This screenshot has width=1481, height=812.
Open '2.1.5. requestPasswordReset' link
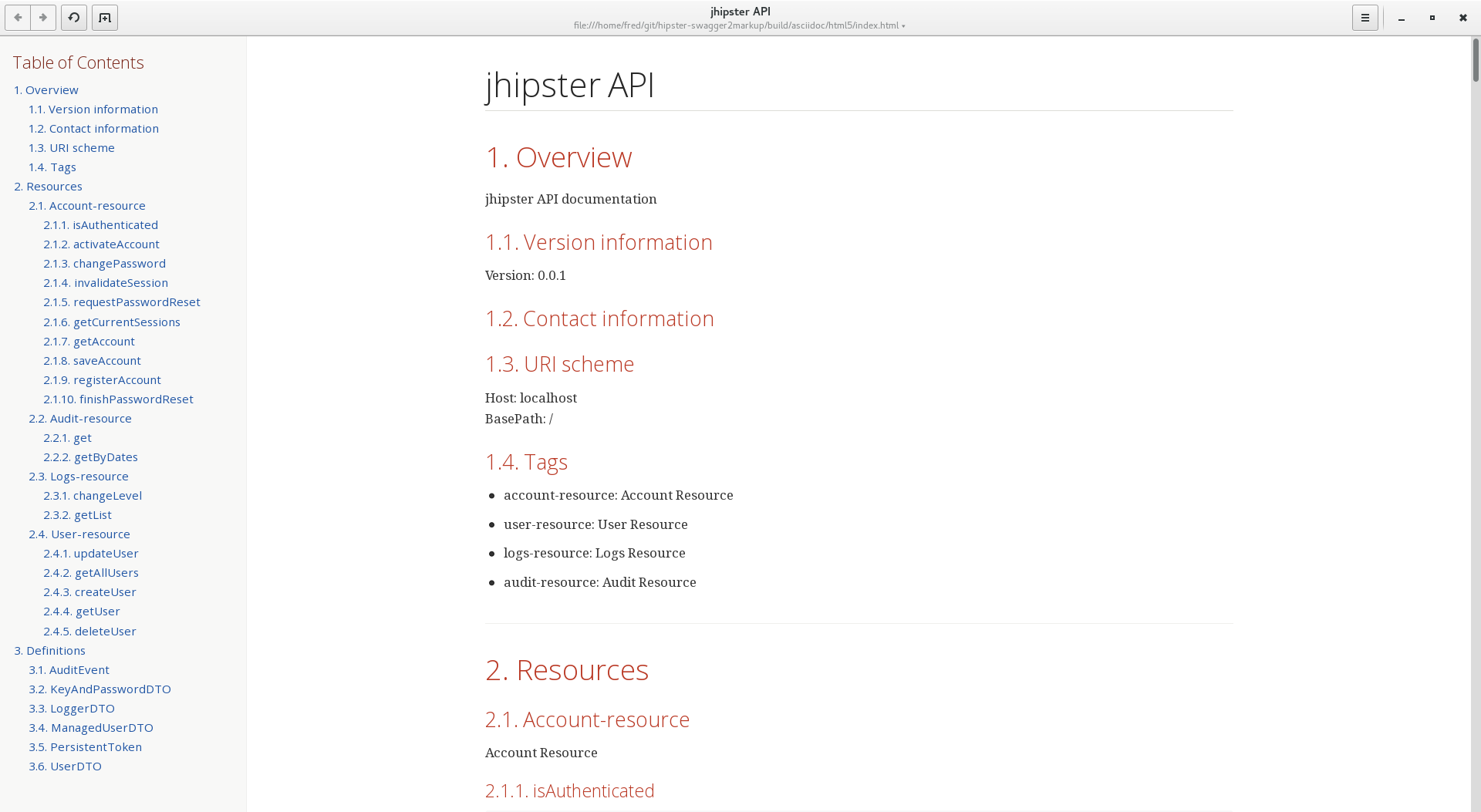click(122, 302)
